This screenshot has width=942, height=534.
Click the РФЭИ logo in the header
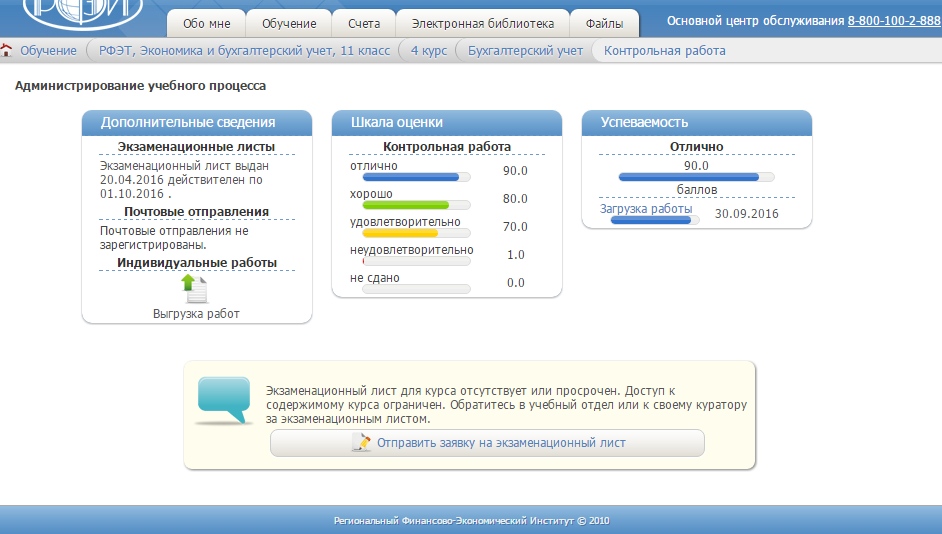click(82, 12)
